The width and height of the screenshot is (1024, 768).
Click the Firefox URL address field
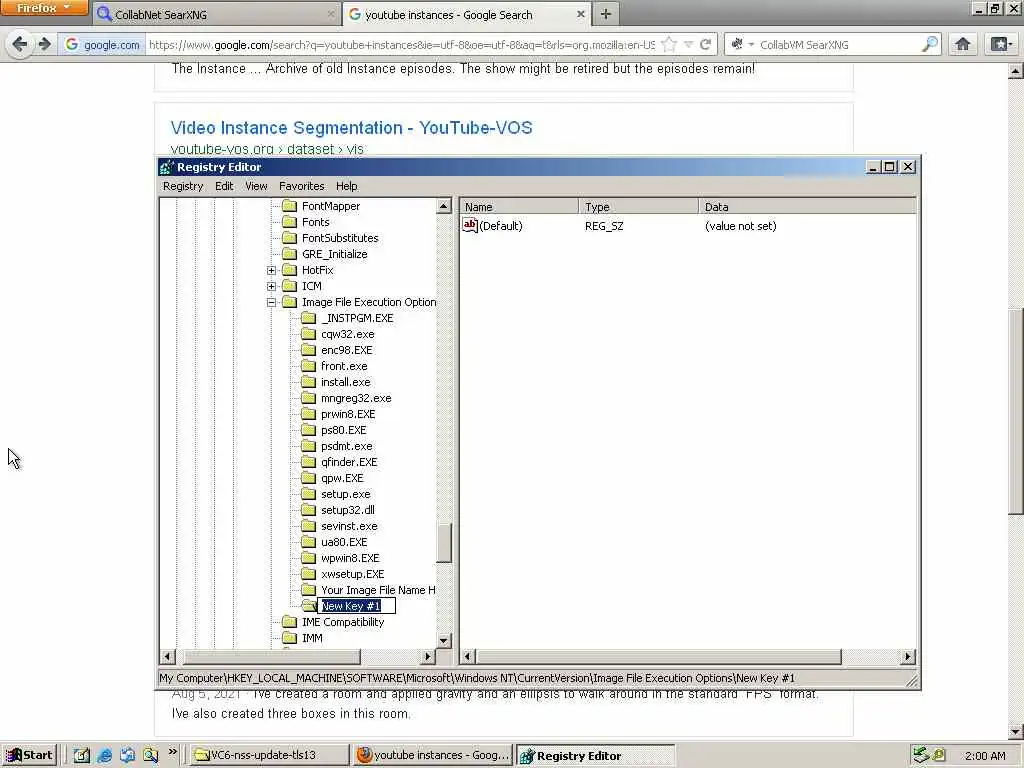[x=402, y=44]
